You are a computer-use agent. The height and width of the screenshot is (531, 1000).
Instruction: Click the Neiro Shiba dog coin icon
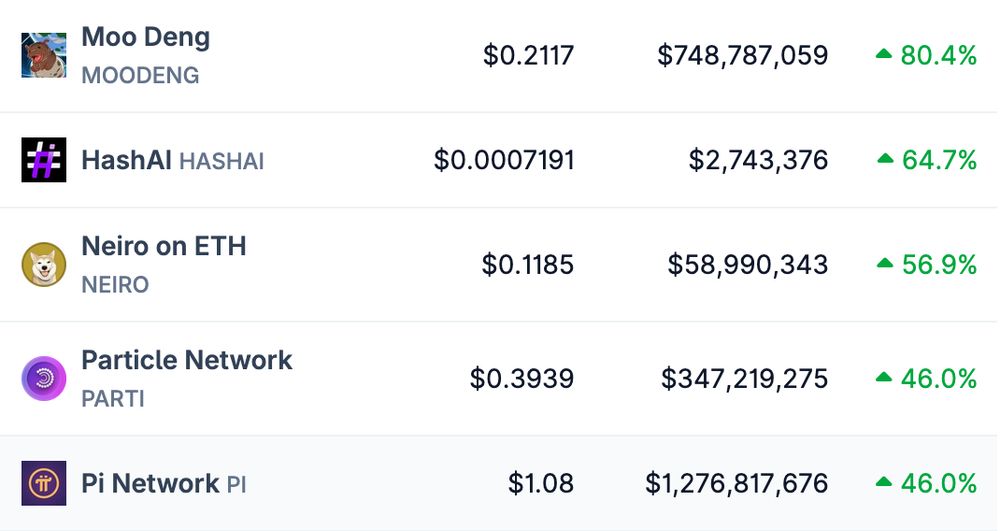point(43,265)
